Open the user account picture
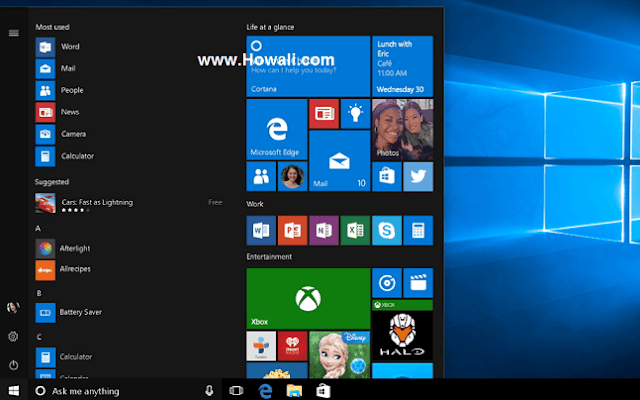 13,307
